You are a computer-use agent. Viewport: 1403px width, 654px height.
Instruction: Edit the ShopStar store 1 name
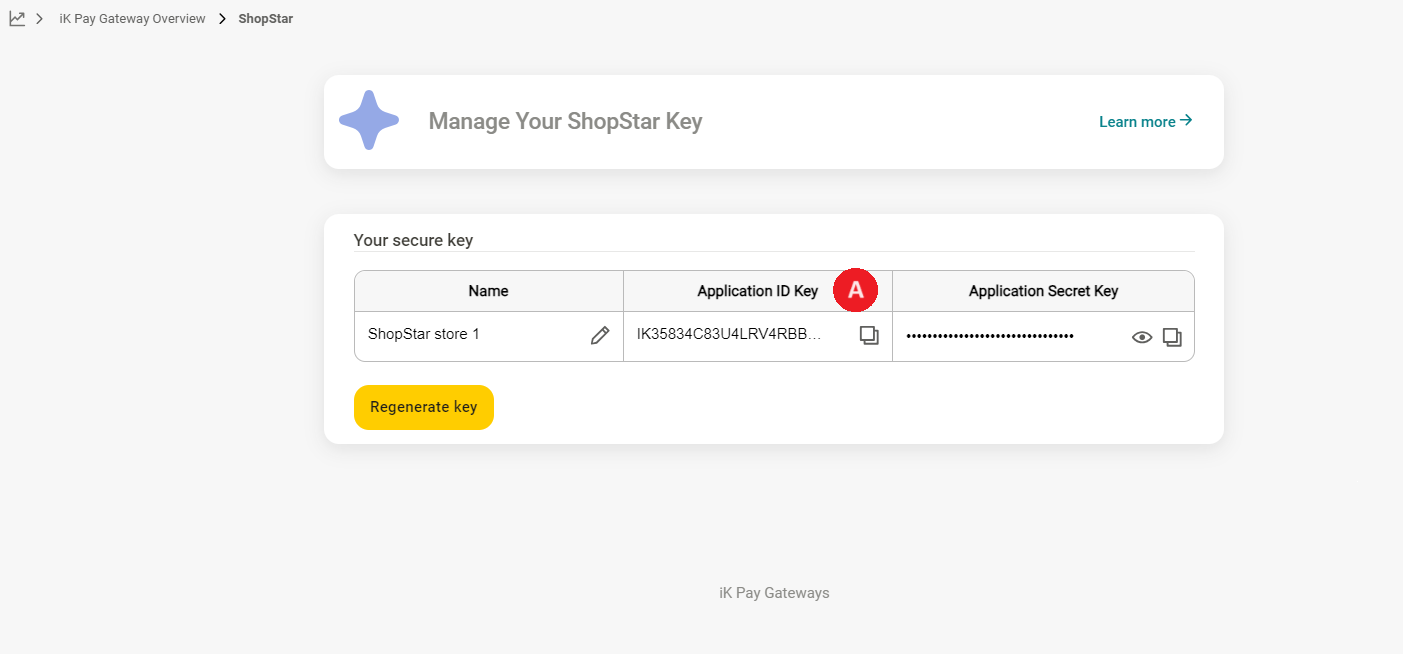600,336
